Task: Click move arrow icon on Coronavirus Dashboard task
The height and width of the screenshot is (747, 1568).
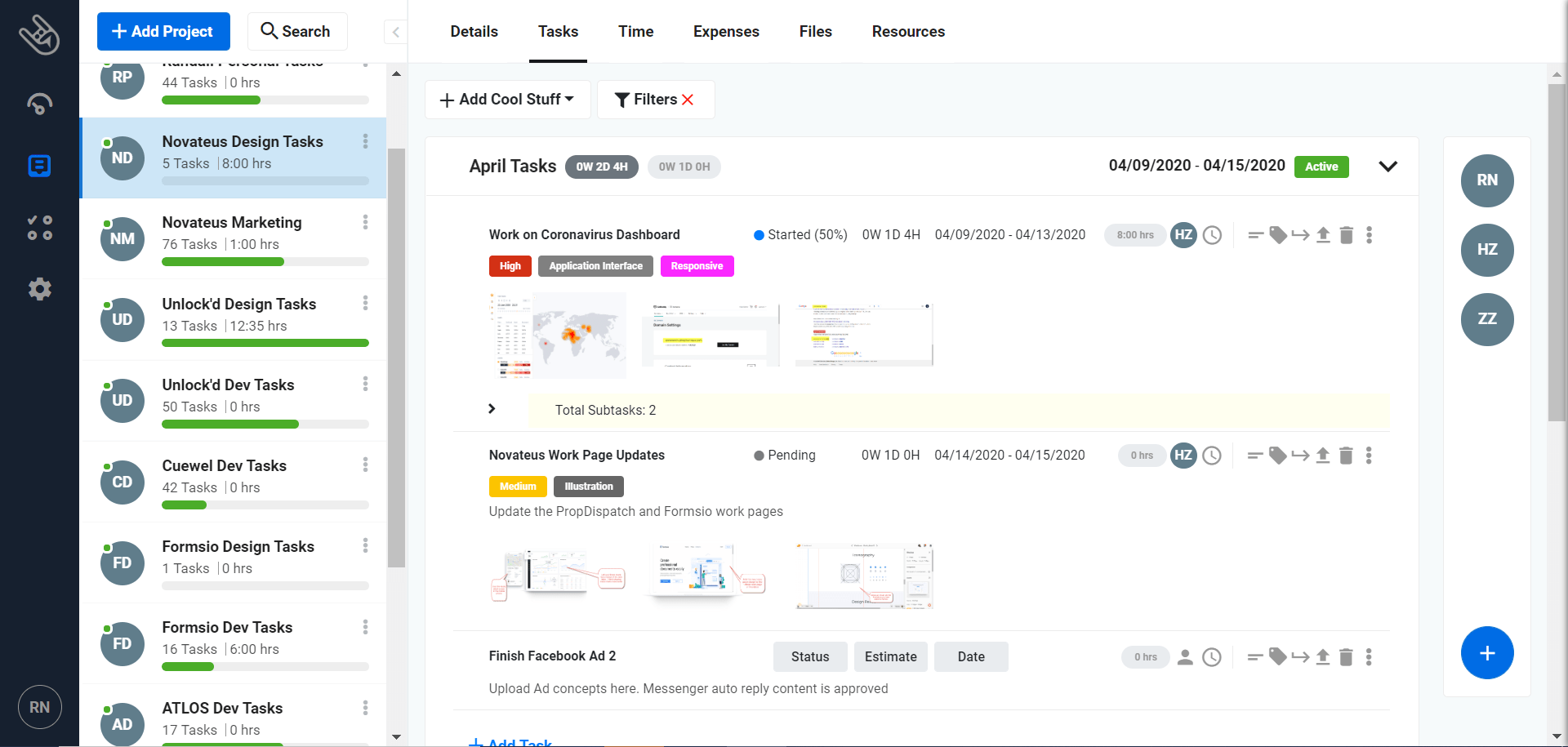Action: [x=1300, y=235]
